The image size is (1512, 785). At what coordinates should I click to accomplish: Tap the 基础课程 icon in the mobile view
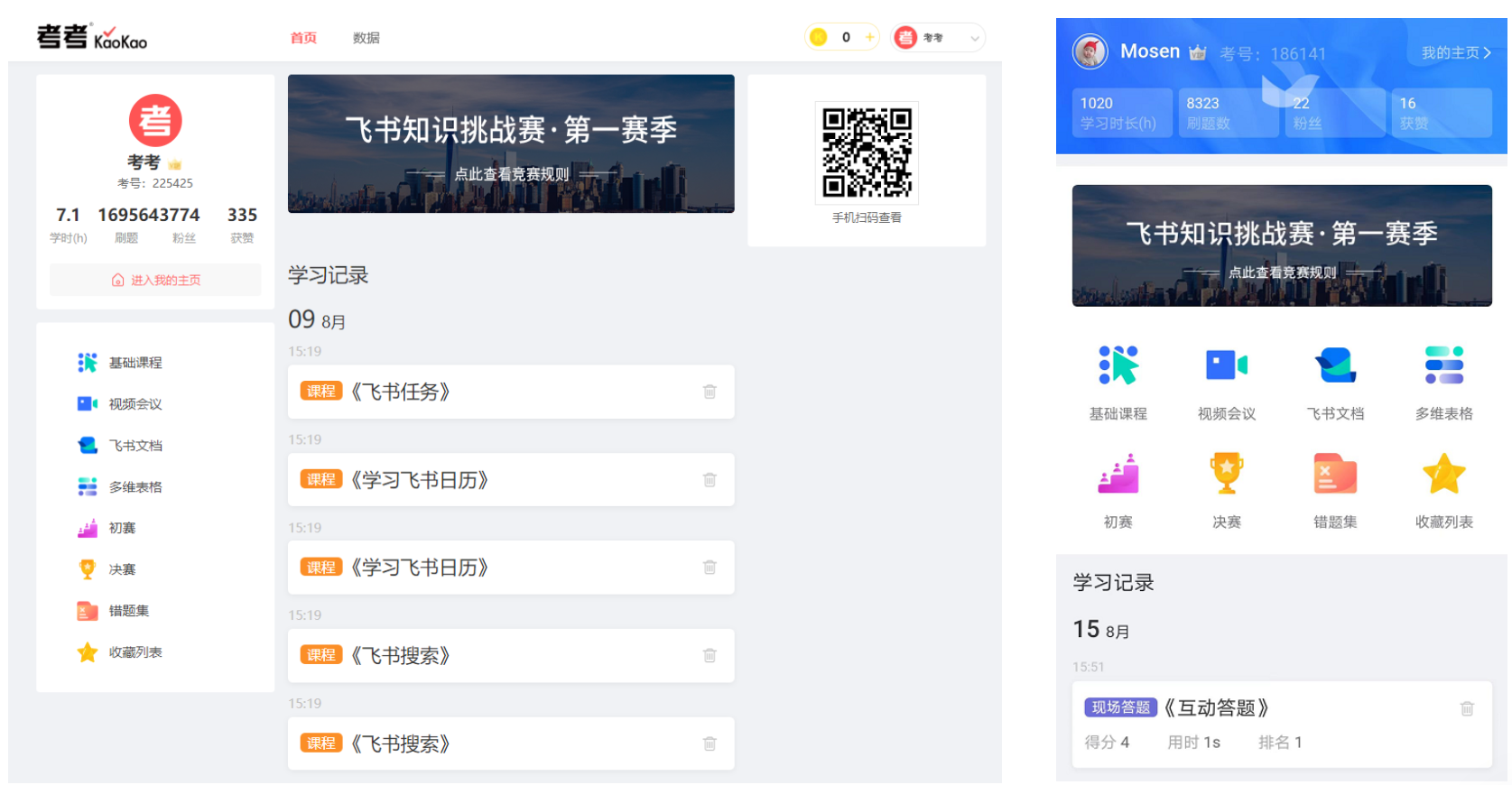click(1118, 365)
